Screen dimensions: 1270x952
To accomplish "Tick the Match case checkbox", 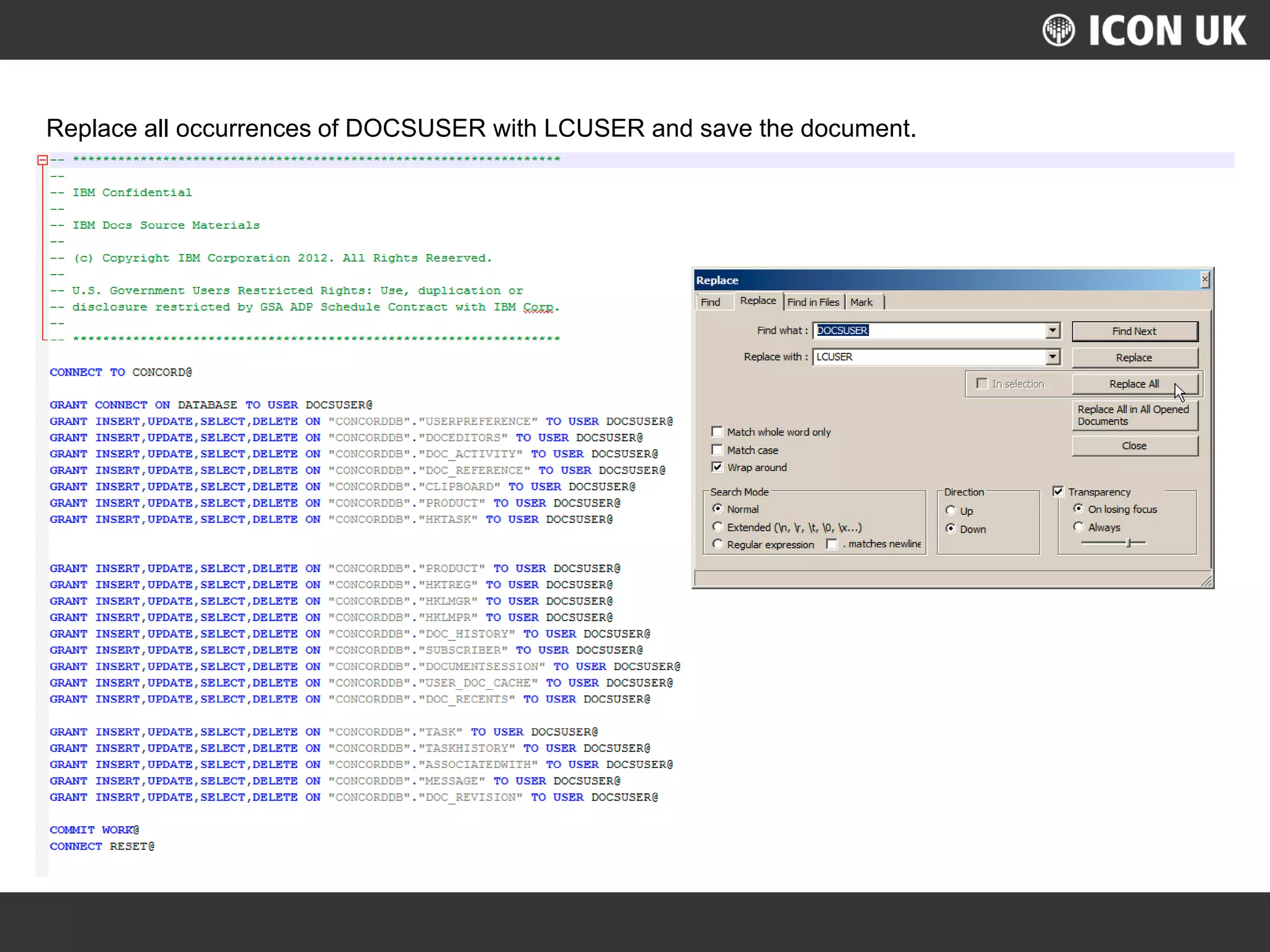I will (x=717, y=449).
